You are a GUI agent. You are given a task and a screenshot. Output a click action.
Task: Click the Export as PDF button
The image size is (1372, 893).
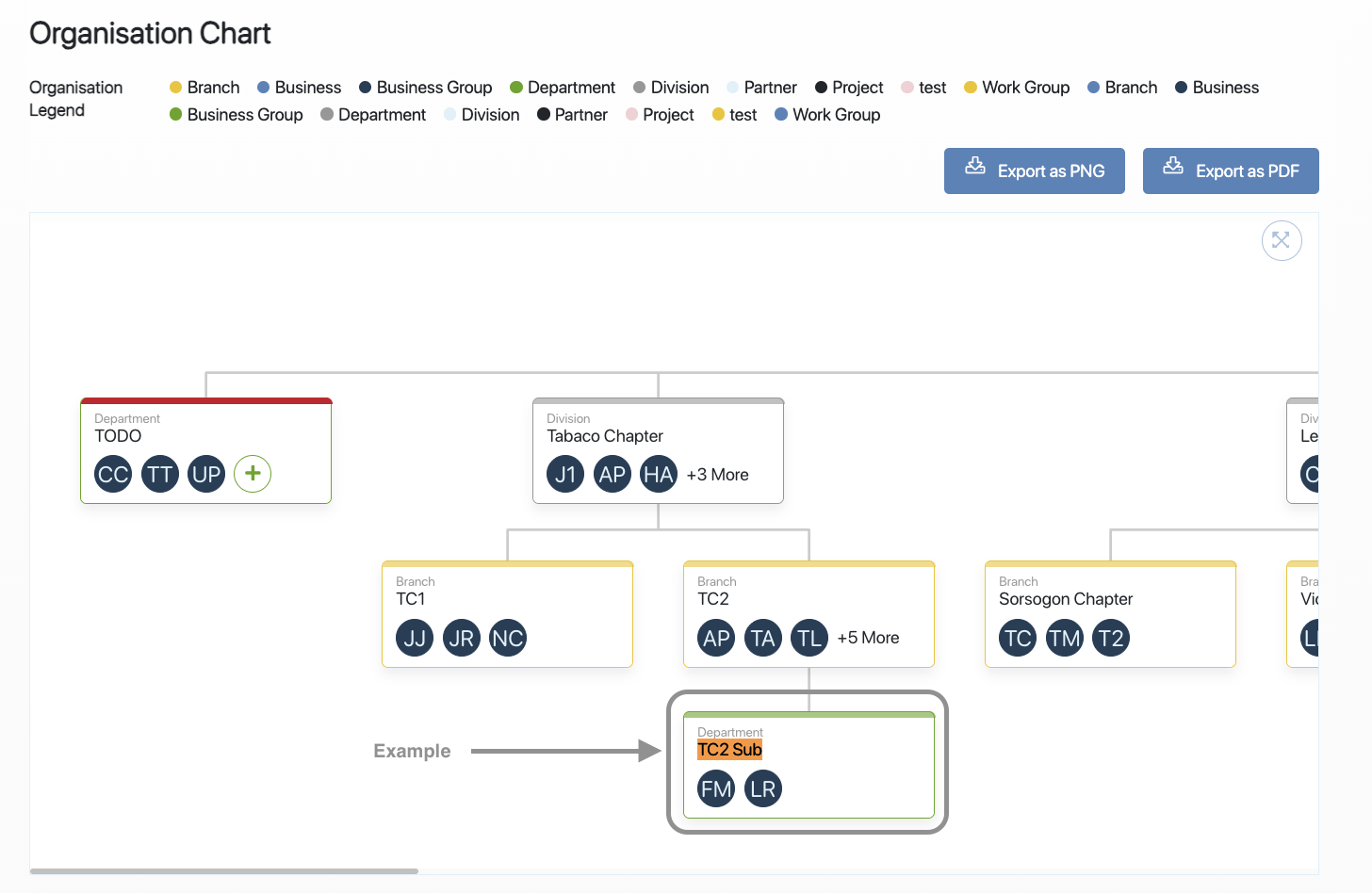click(1230, 170)
